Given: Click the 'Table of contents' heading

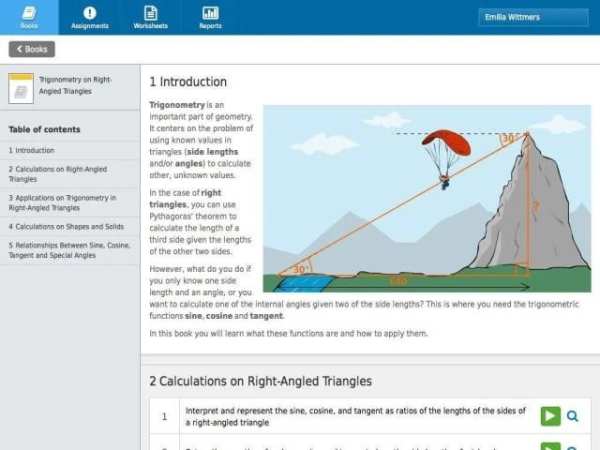Looking at the screenshot, I should click(x=44, y=129).
